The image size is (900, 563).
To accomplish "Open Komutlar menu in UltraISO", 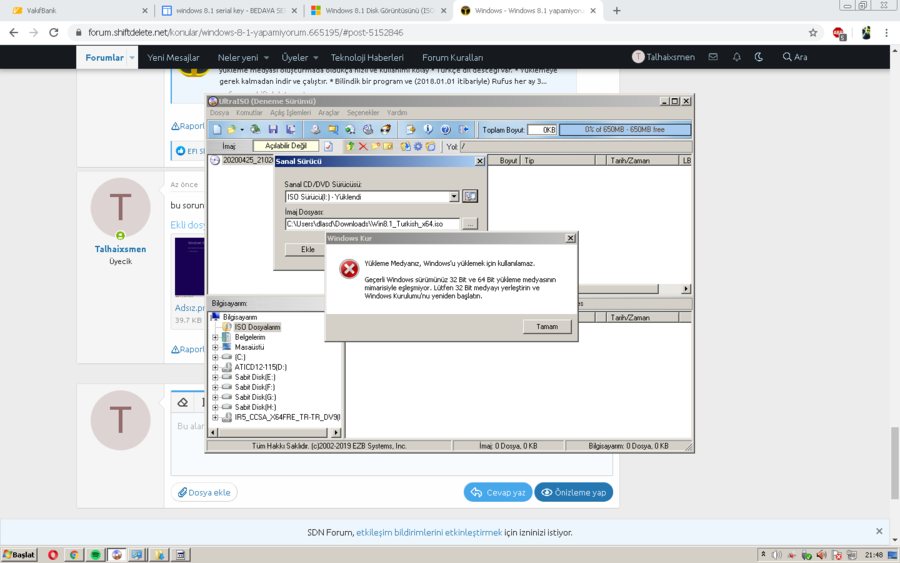I will coord(249,112).
